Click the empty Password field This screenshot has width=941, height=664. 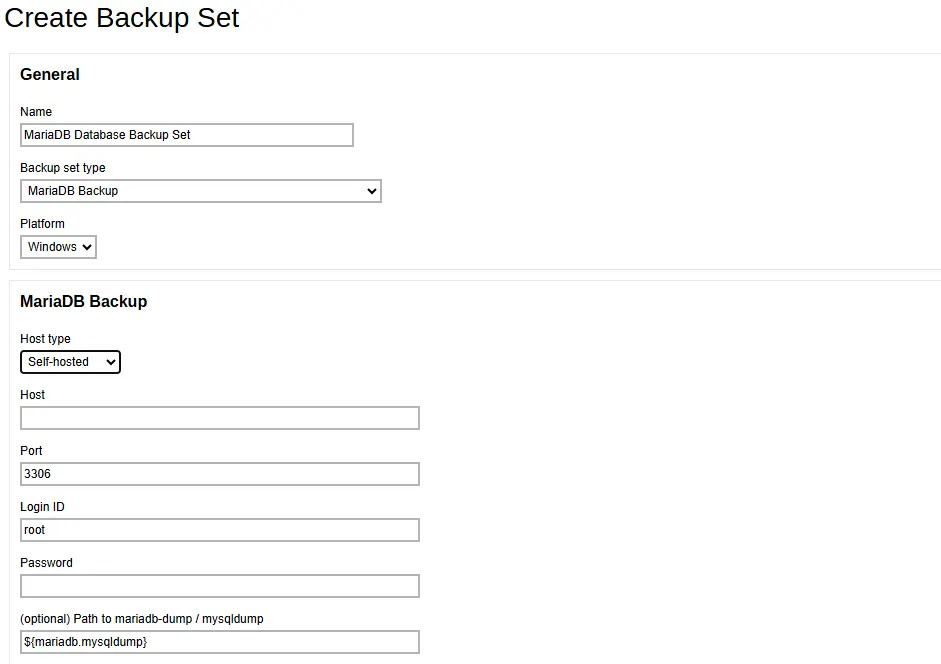(x=219, y=586)
